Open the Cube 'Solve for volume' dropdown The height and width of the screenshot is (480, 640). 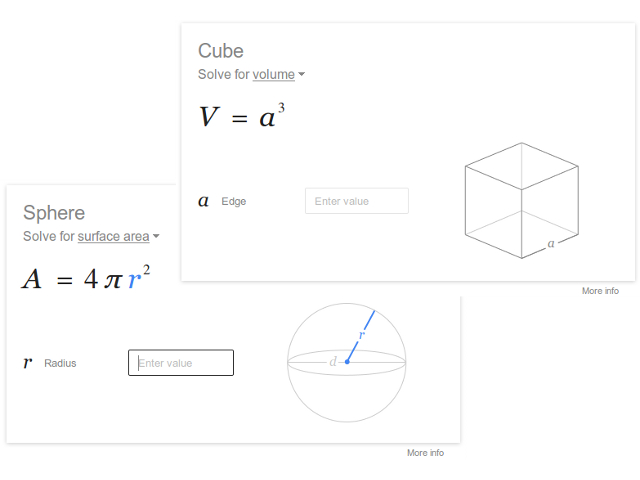click(x=273, y=75)
